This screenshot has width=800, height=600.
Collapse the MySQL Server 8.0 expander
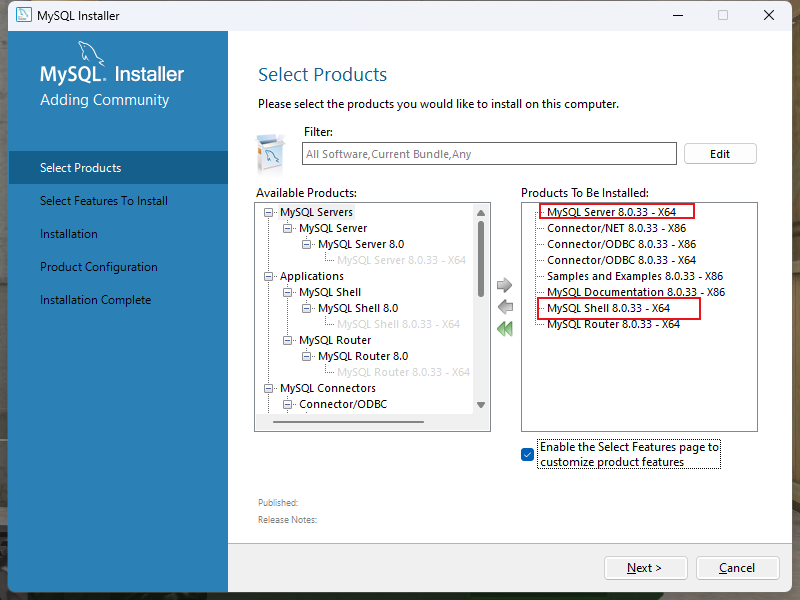coord(306,244)
